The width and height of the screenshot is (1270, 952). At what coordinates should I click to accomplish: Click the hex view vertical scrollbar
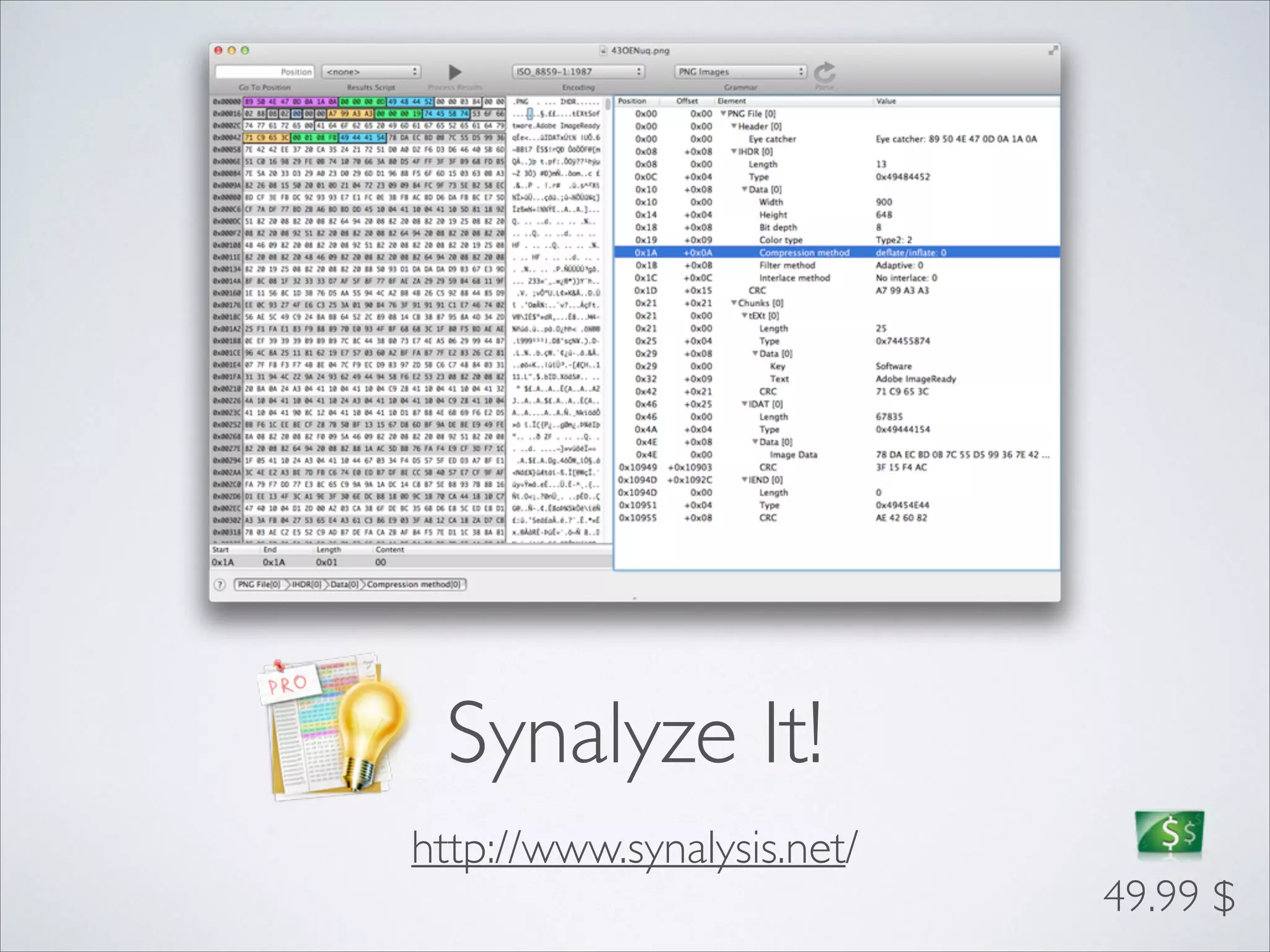coord(608,320)
